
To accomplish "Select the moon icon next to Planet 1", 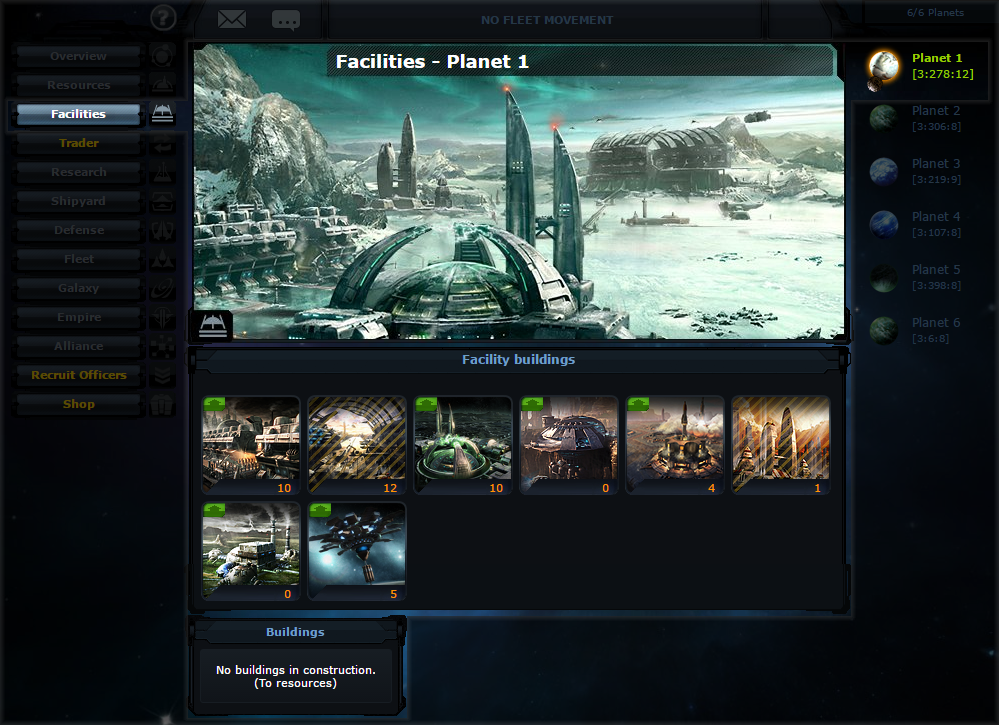I will [875, 84].
